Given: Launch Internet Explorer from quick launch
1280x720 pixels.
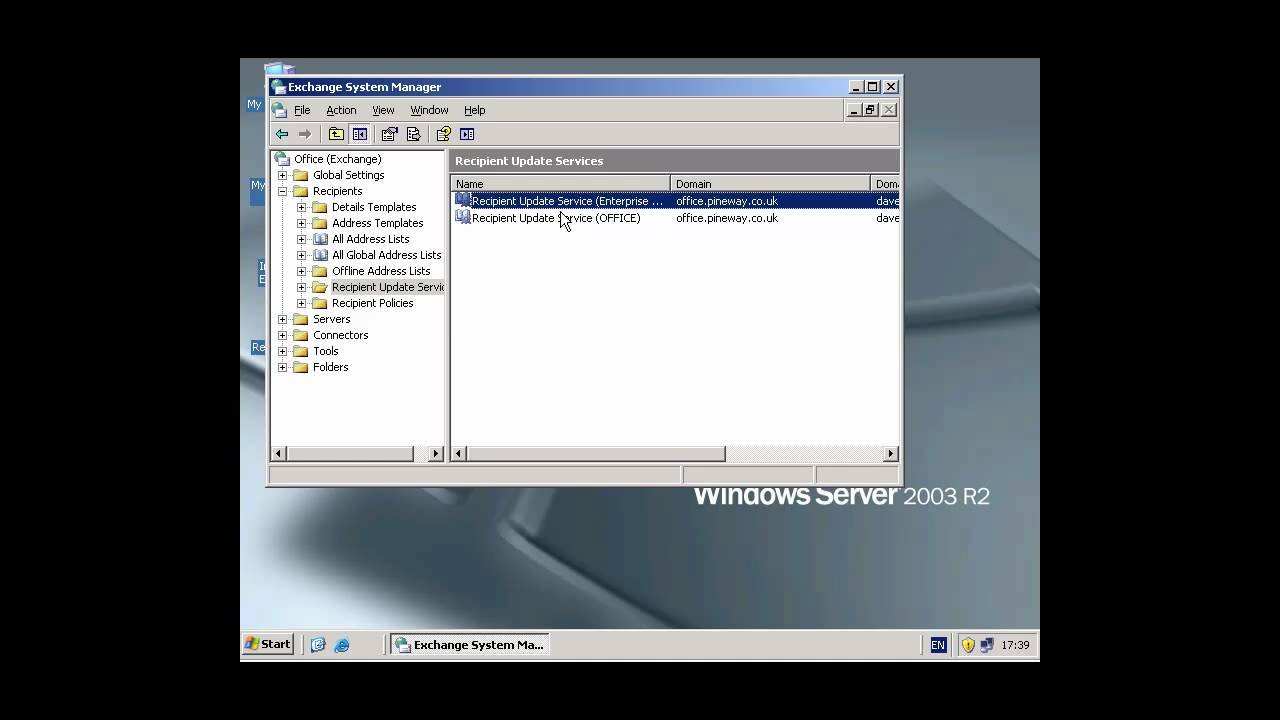Looking at the screenshot, I should coord(342,645).
